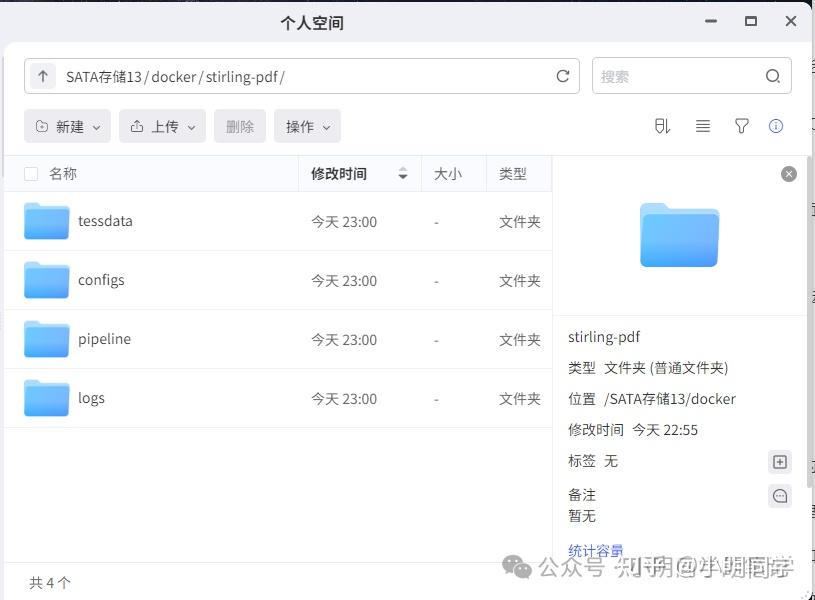815x600 pixels.
Task: Check the select-all checkbox in header
Action: [31, 174]
